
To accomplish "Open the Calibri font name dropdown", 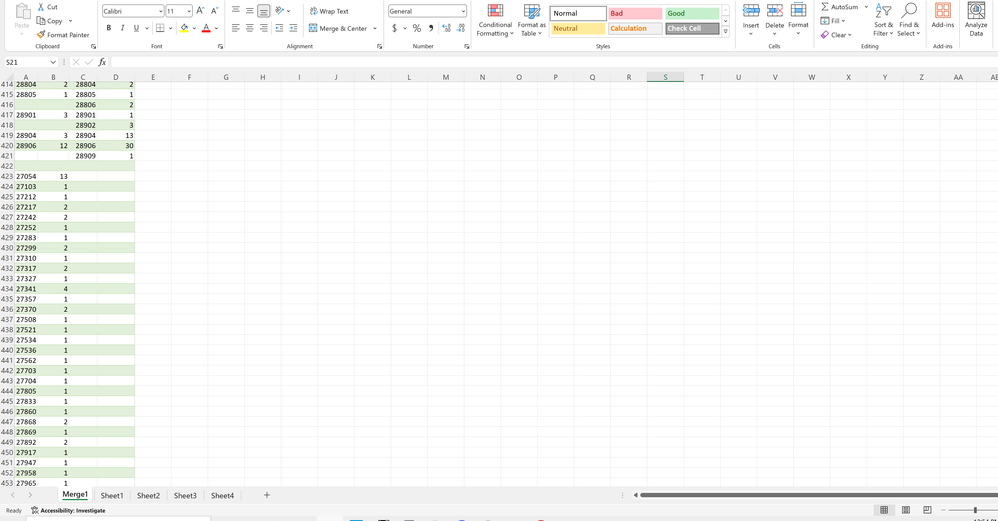I will (160, 11).
